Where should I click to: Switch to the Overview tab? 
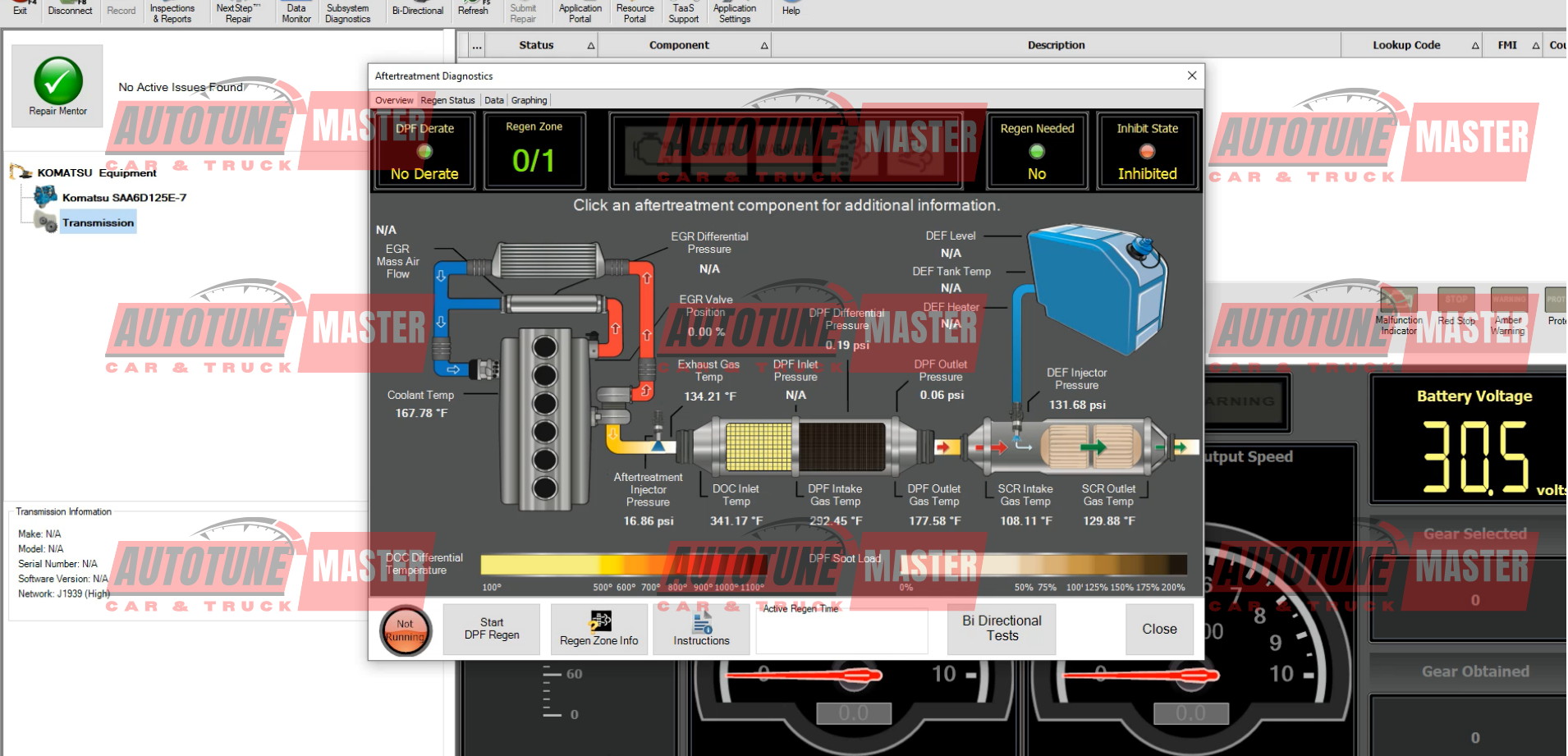394,100
